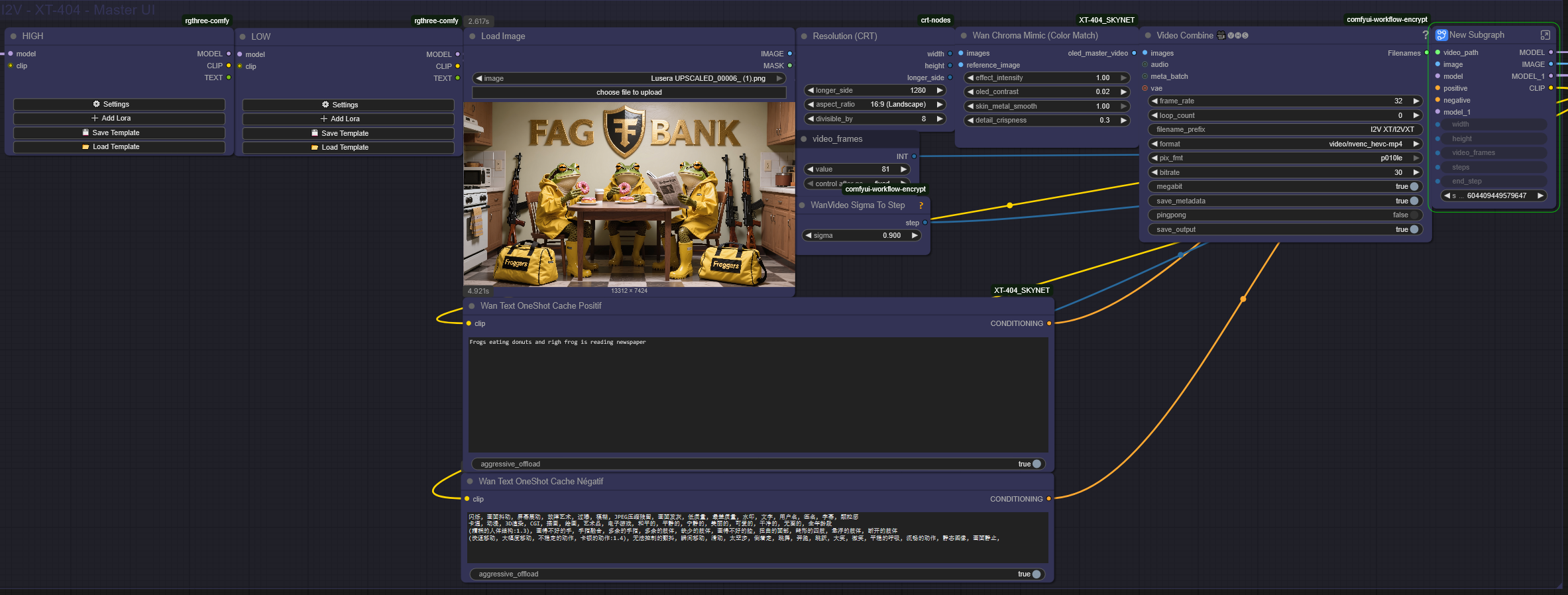Image resolution: width=1568 pixels, height=595 pixels.
Task: Click the WanVideo Sigma To Step help icon
Action: [921, 205]
